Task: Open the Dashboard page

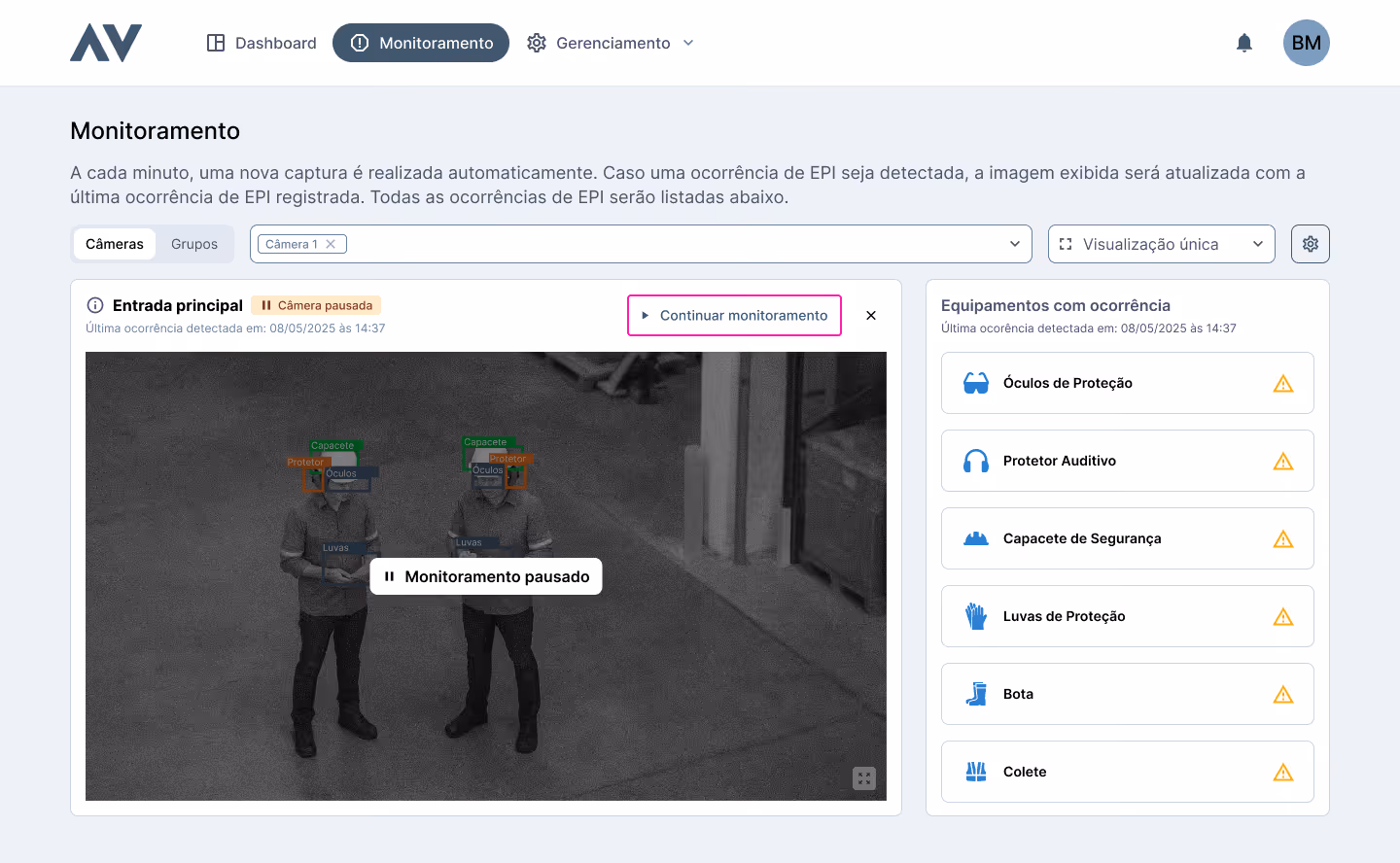Action: tap(262, 43)
